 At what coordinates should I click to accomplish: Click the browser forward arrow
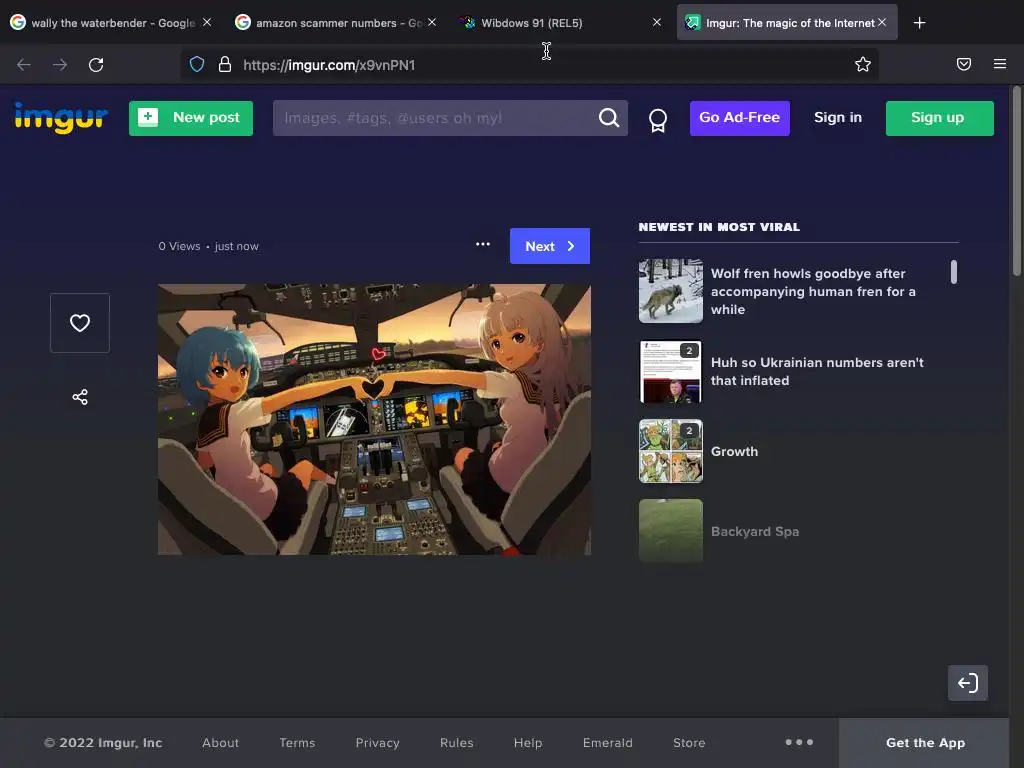coord(60,65)
